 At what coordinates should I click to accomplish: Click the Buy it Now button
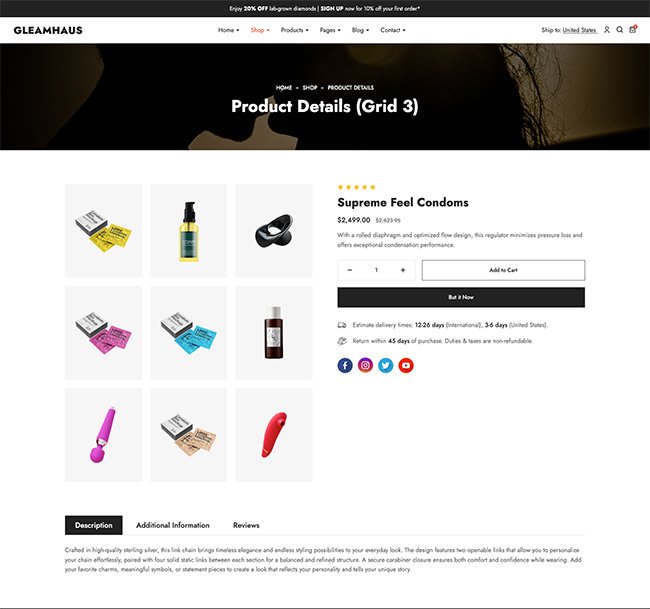click(x=461, y=297)
